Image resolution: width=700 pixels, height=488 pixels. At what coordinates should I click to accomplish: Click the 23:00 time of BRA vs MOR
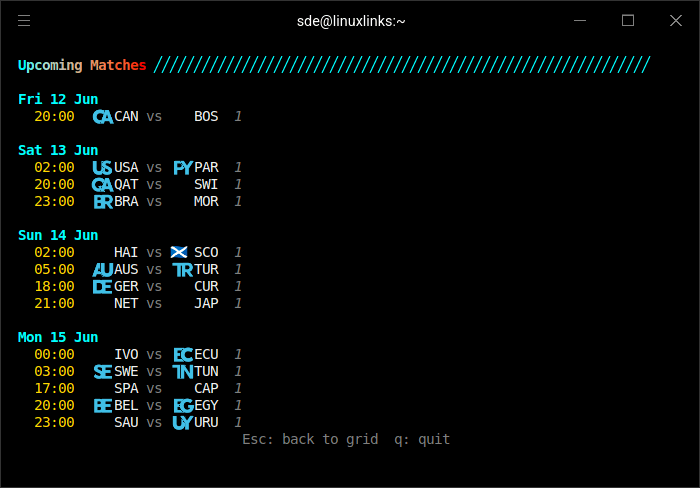(54, 201)
